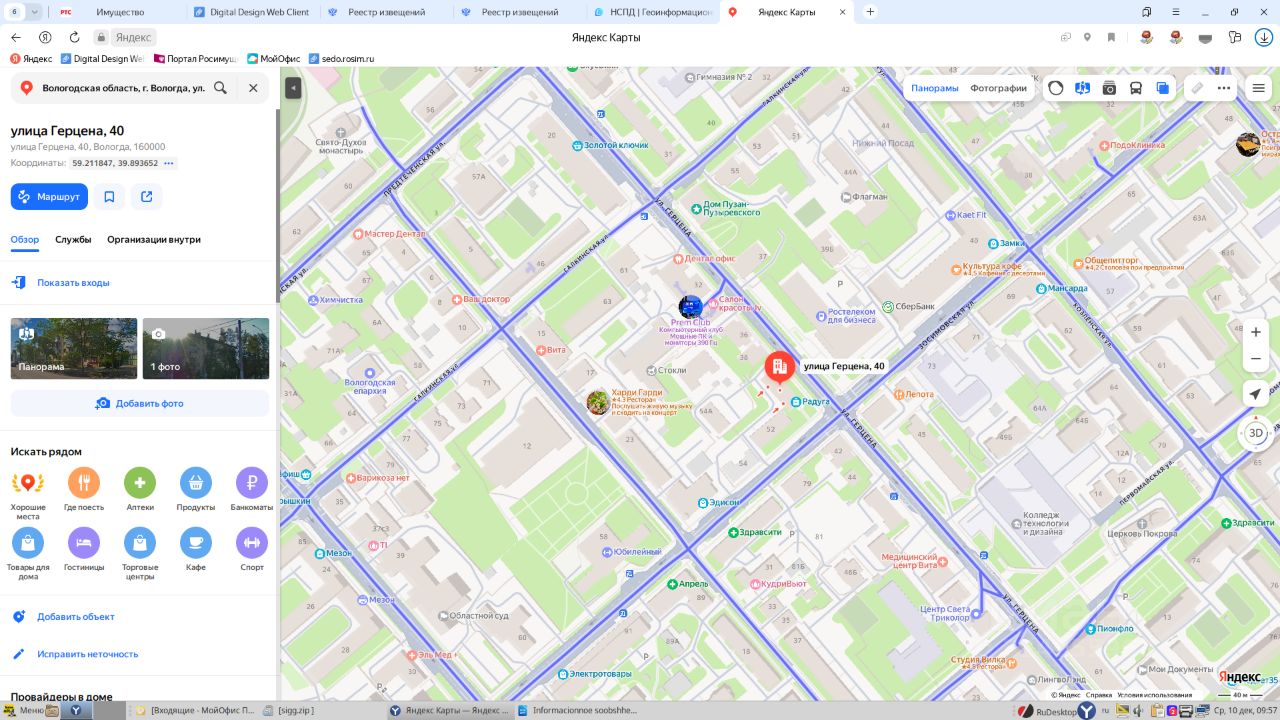The image size is (1280, 720).
Task: Toggle the street panoramas layer icon
Action: (x=1082, y=88)
